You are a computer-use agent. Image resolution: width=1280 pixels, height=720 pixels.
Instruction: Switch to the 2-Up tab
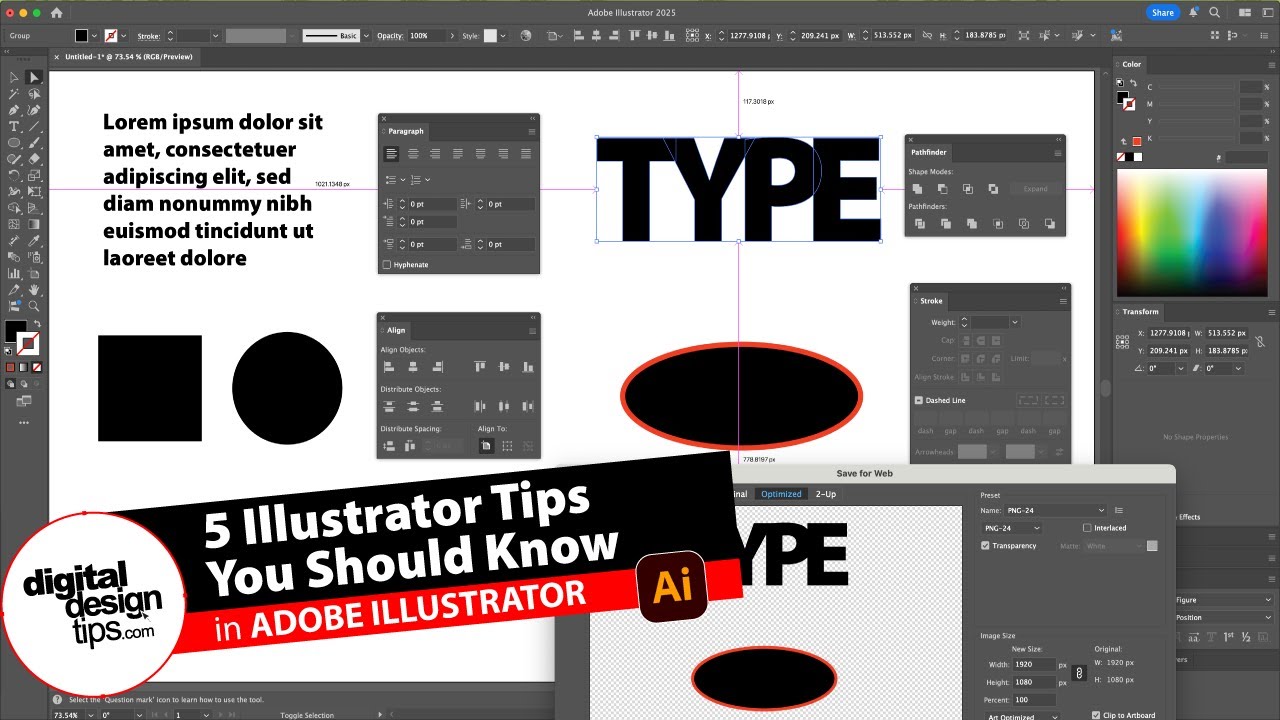point(826,494)
